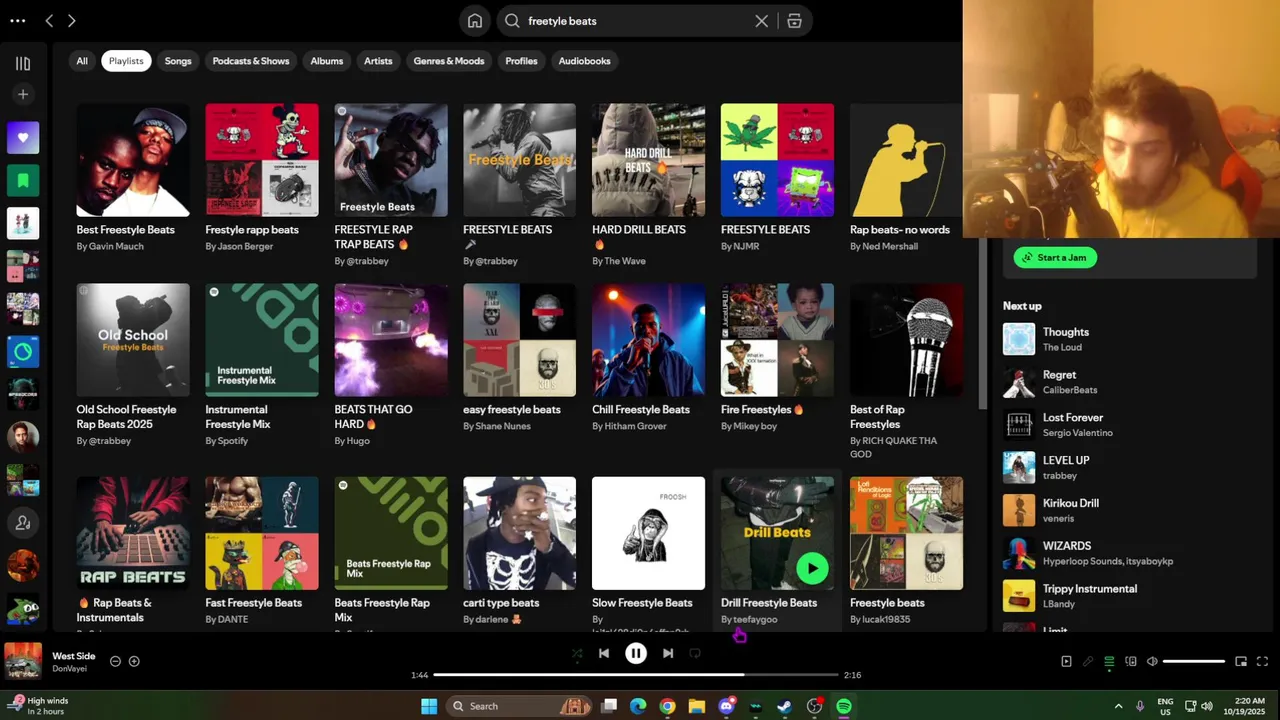This screenshot has height=720, width=1280.
Task: Open the blue circle playlist in sidebar
Action: pyautogui.click(x=23, y=351)
